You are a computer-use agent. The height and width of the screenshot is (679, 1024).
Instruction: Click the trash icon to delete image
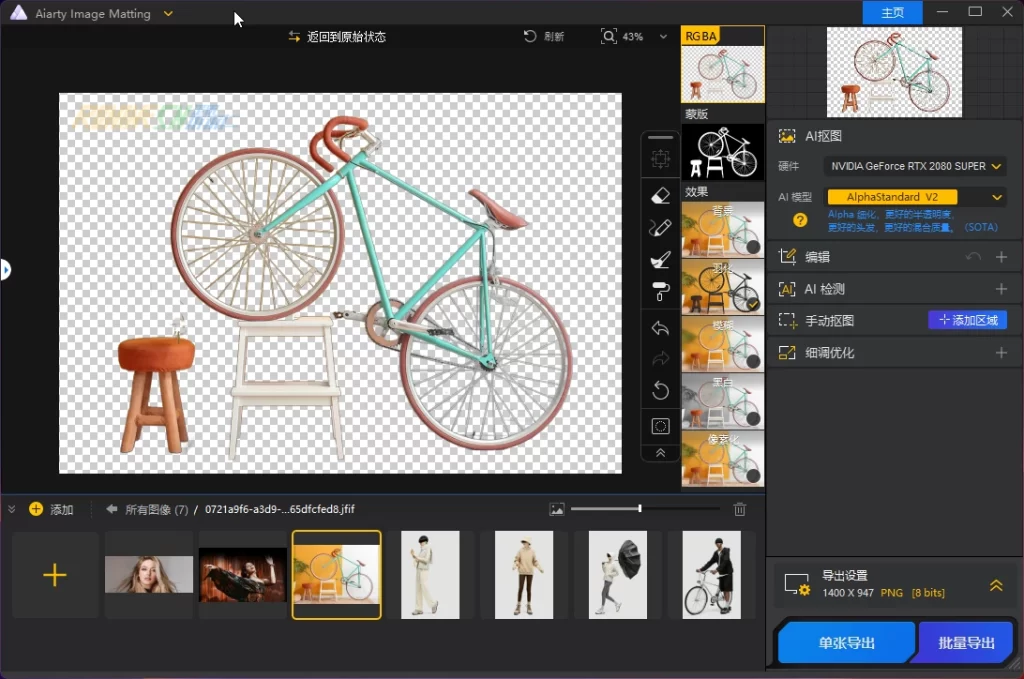[x=740, y=509]
